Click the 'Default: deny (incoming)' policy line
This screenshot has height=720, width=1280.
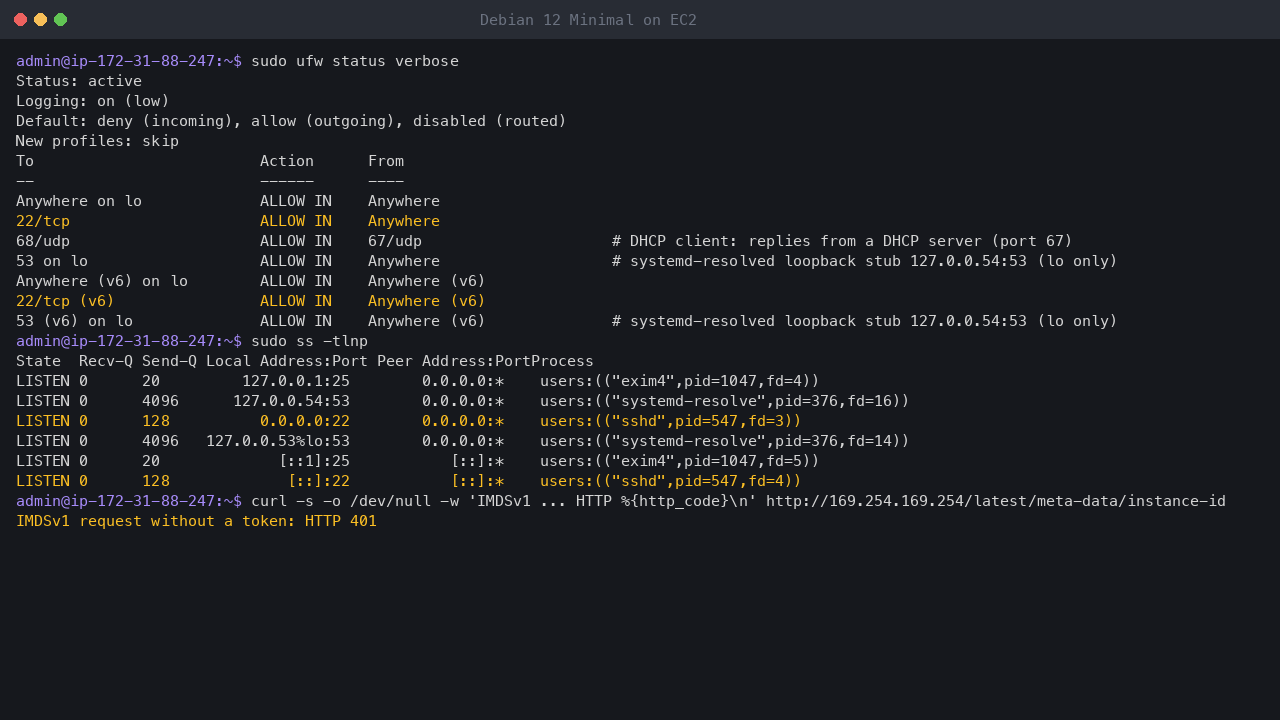pyautogui.click(x=291, y=121)
